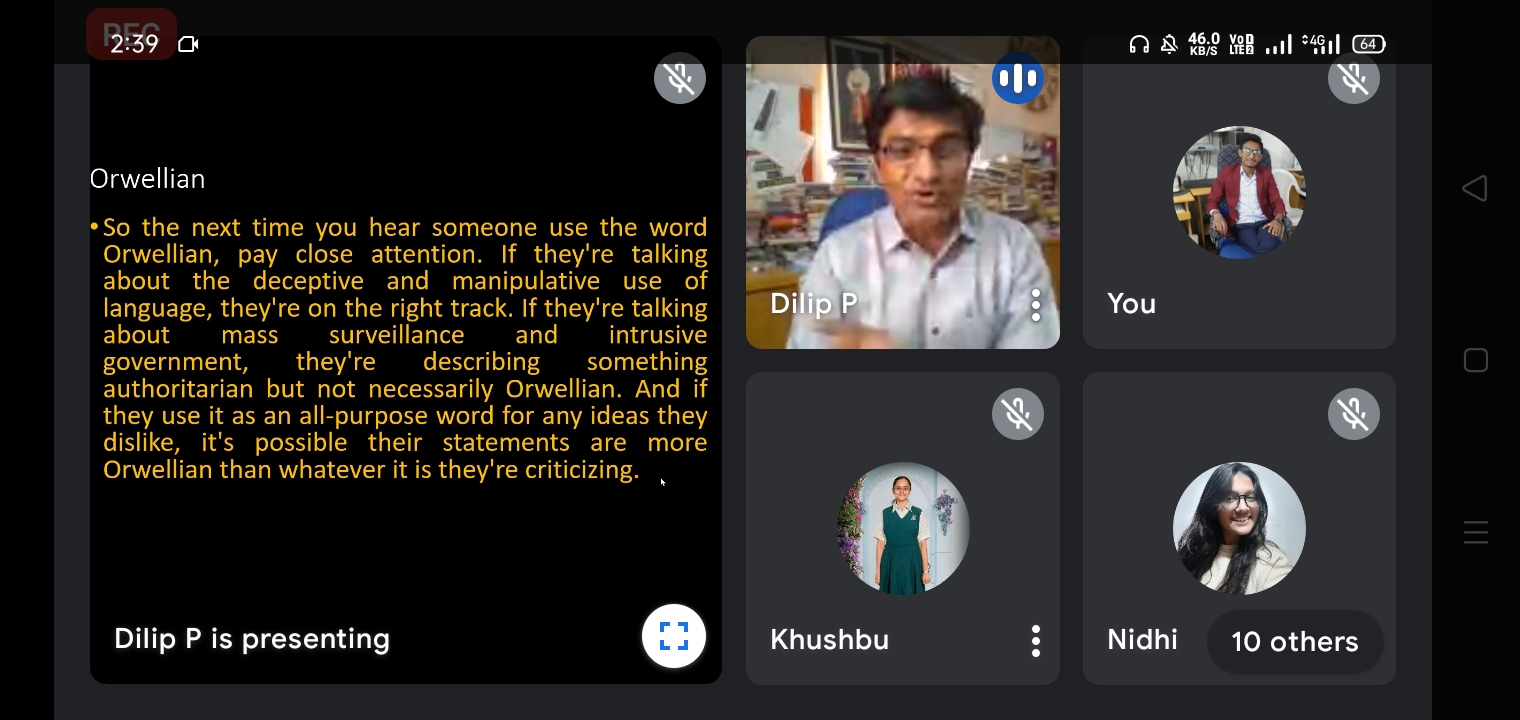Tap the muted microphone icon on your own tile
Image resolution: width=1520 pixels, height=720 pixels.
[x=1354, y=78]
